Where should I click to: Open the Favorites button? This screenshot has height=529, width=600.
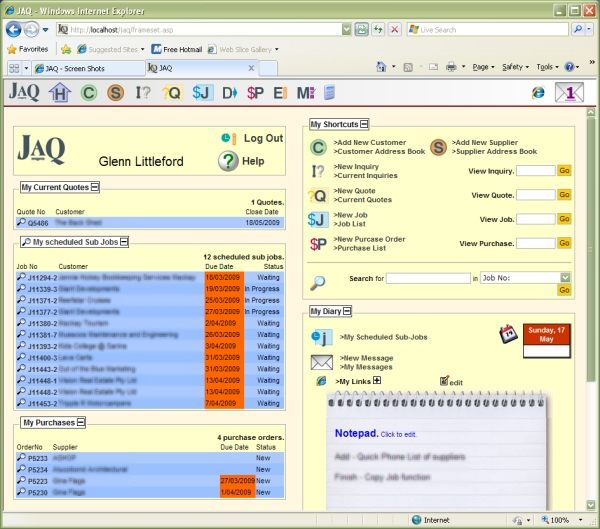point(28,49)
